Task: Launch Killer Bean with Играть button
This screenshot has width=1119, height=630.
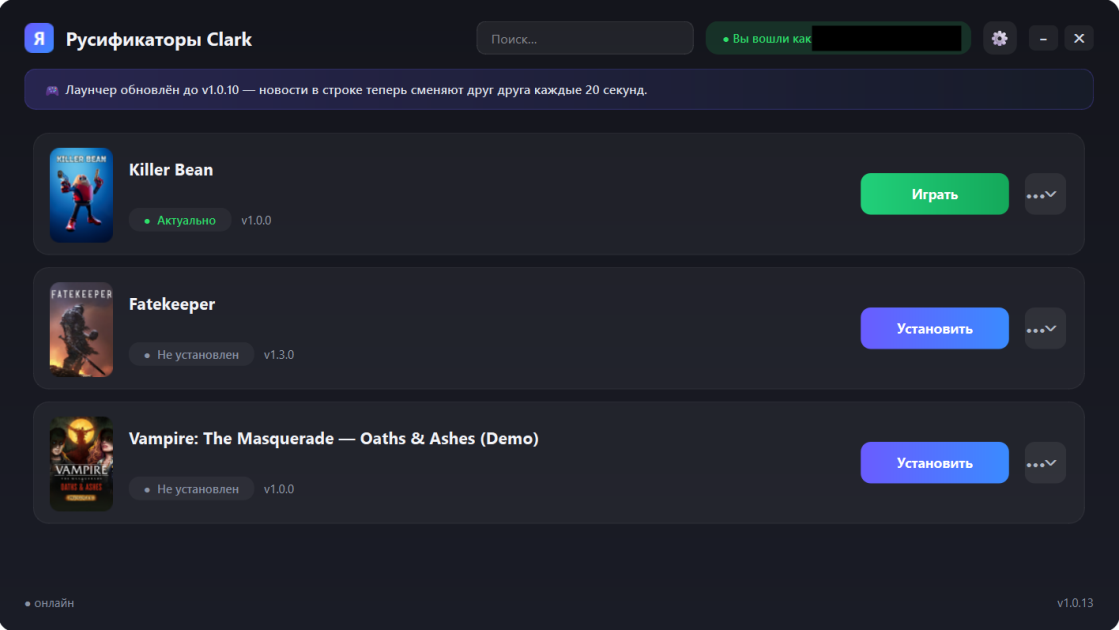Action: [934, 194]
